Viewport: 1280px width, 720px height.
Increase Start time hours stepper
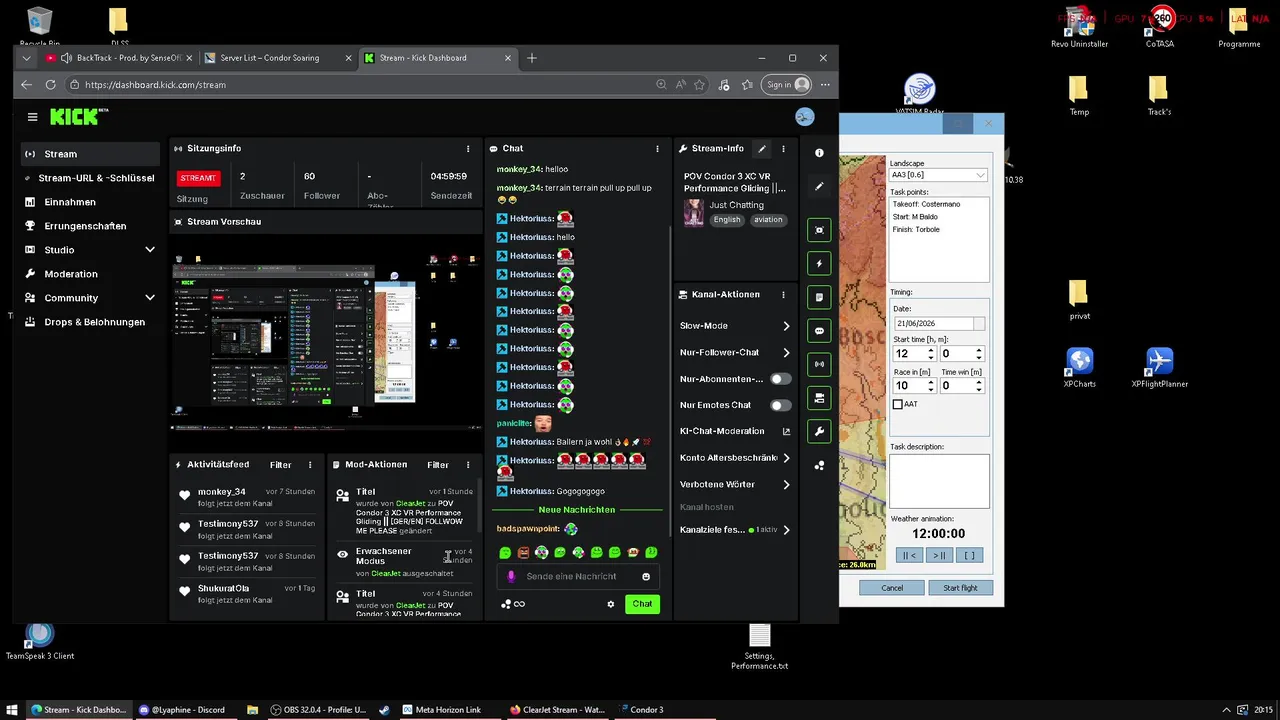tap(931, 351)
